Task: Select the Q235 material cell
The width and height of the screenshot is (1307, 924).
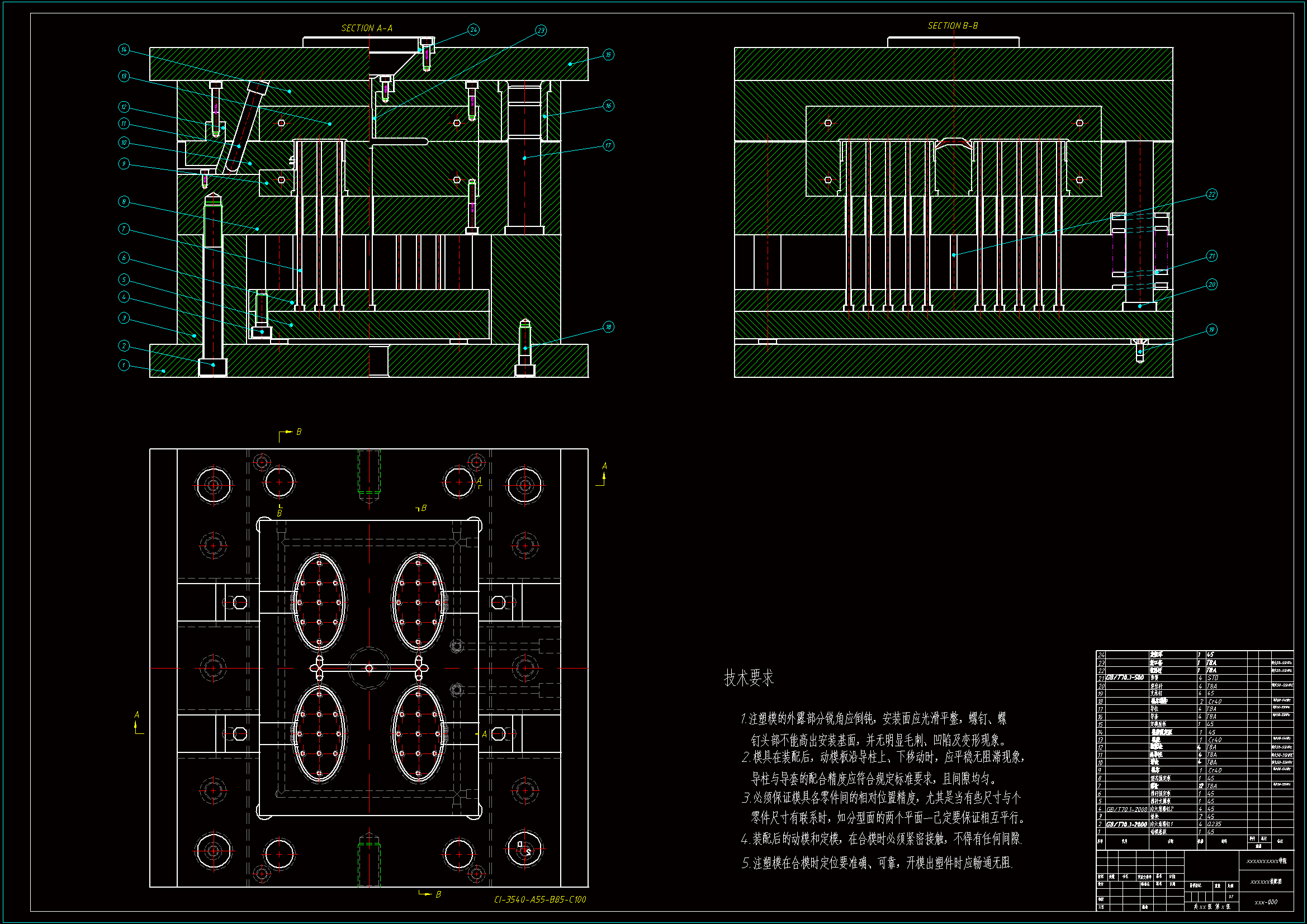Action: pyautogui.click(x=1214, y=824)
